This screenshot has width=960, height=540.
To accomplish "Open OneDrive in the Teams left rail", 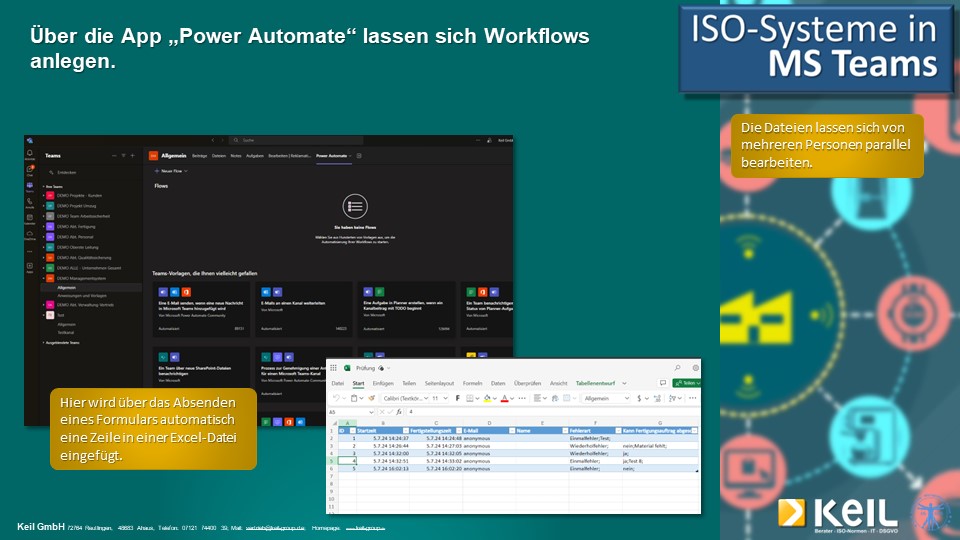I will click(30, 234).
